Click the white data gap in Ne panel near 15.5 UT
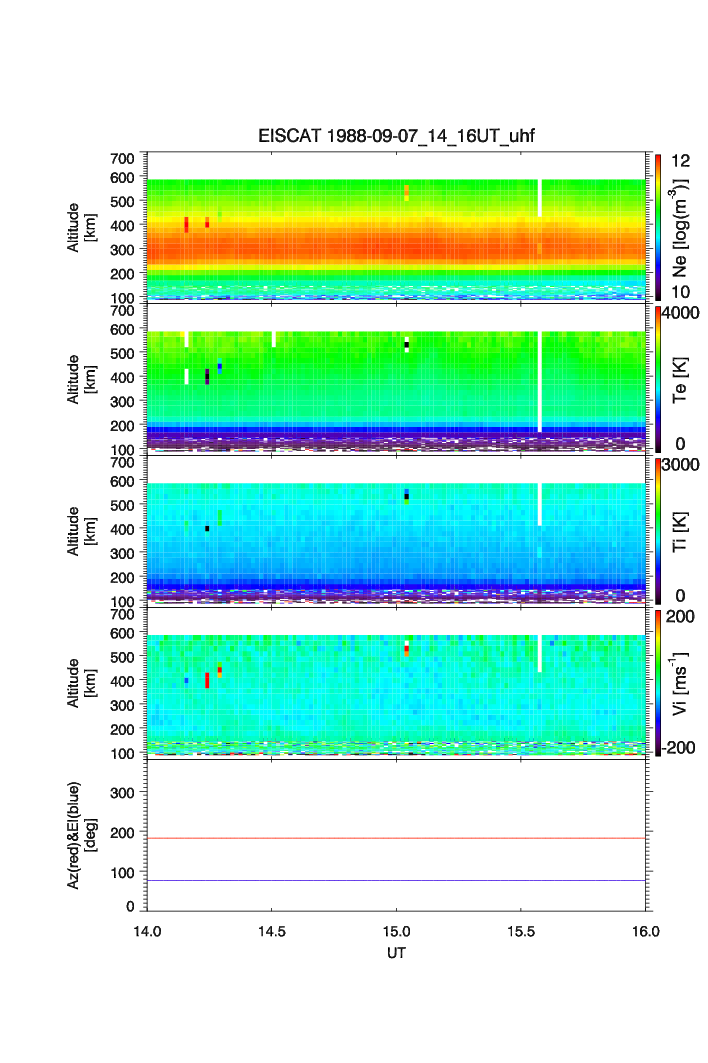The image size is (708, 1063). point(539,197)
